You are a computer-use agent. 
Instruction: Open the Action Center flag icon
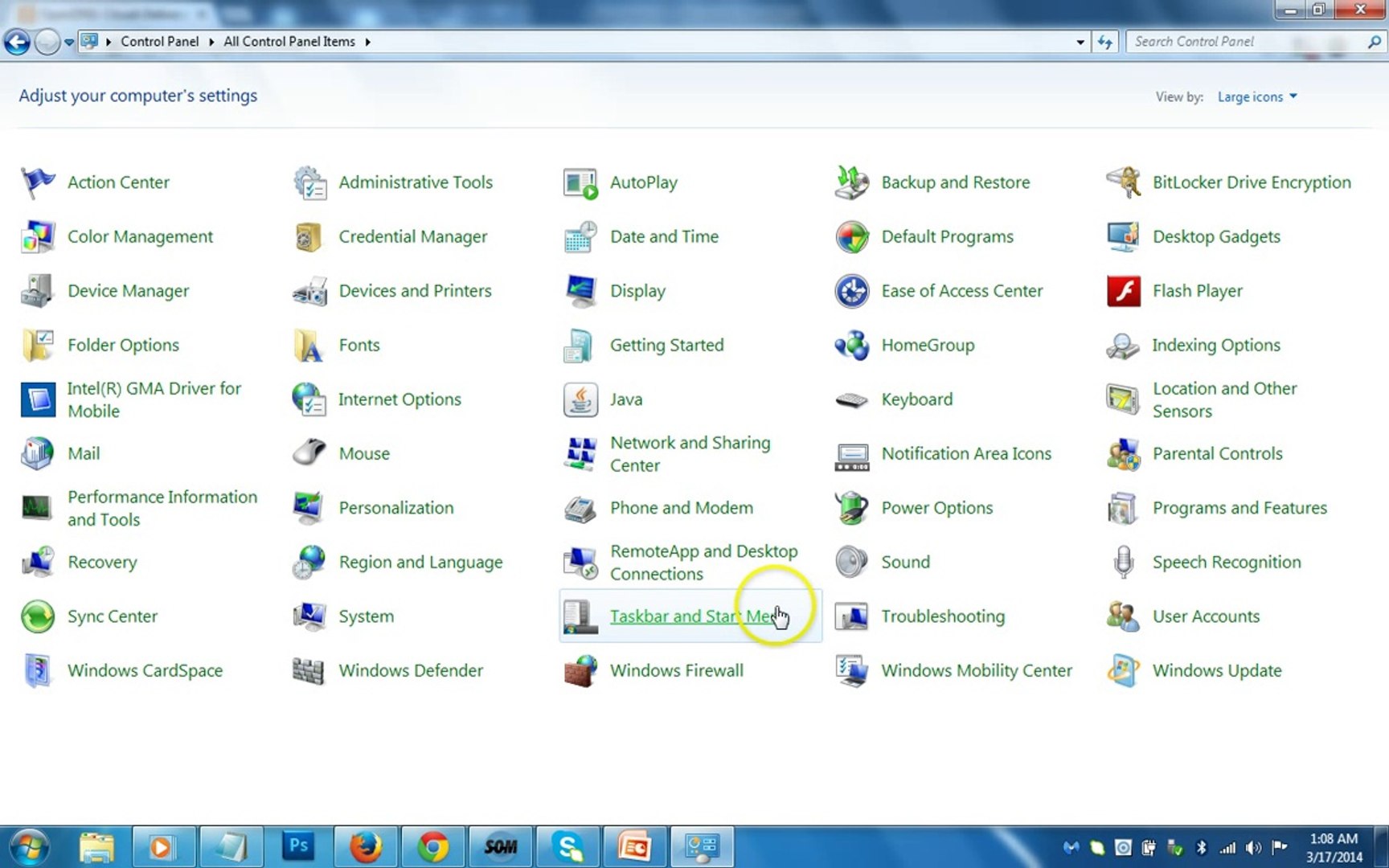click(37, 182)
